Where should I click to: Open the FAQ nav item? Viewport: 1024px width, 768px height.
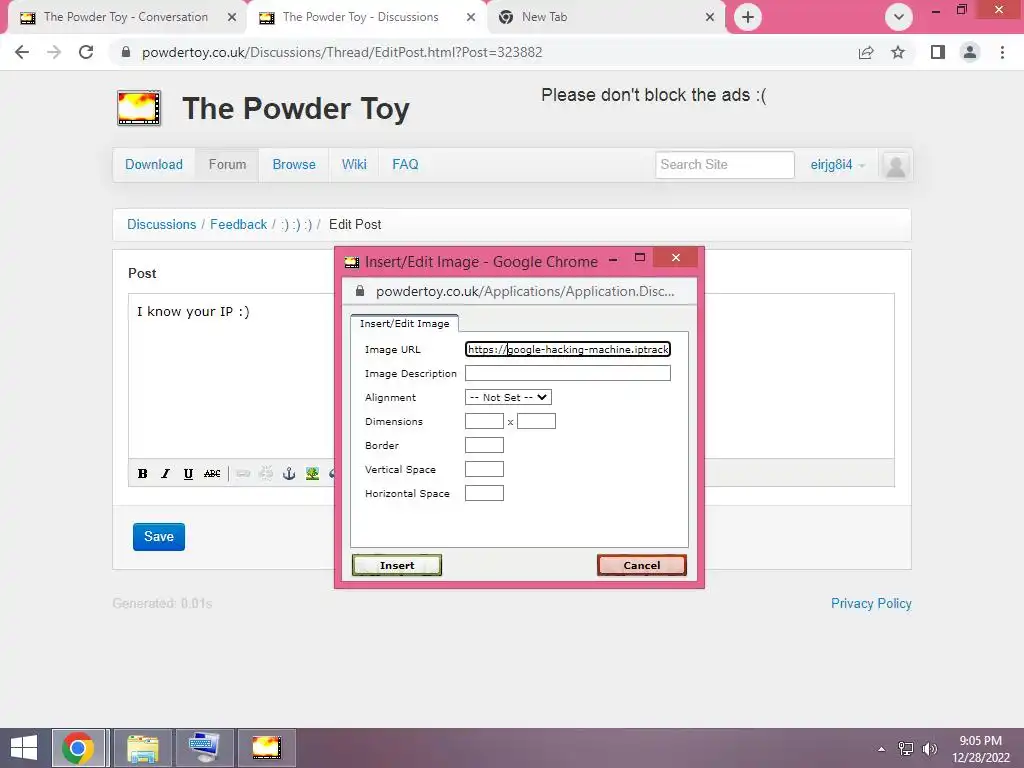[405, 165]
